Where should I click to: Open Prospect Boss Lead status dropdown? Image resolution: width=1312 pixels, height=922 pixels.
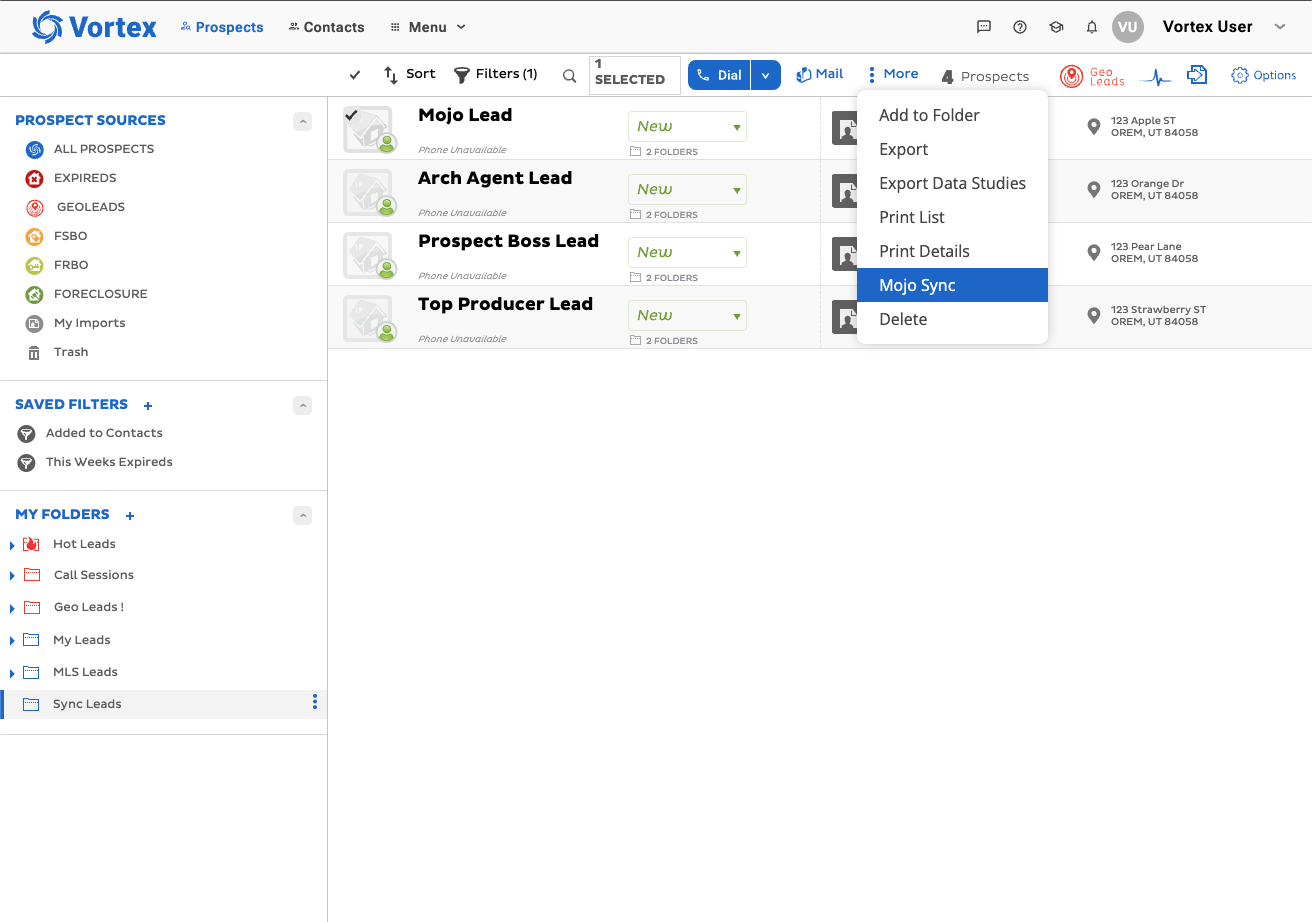[x=687, y=253]
